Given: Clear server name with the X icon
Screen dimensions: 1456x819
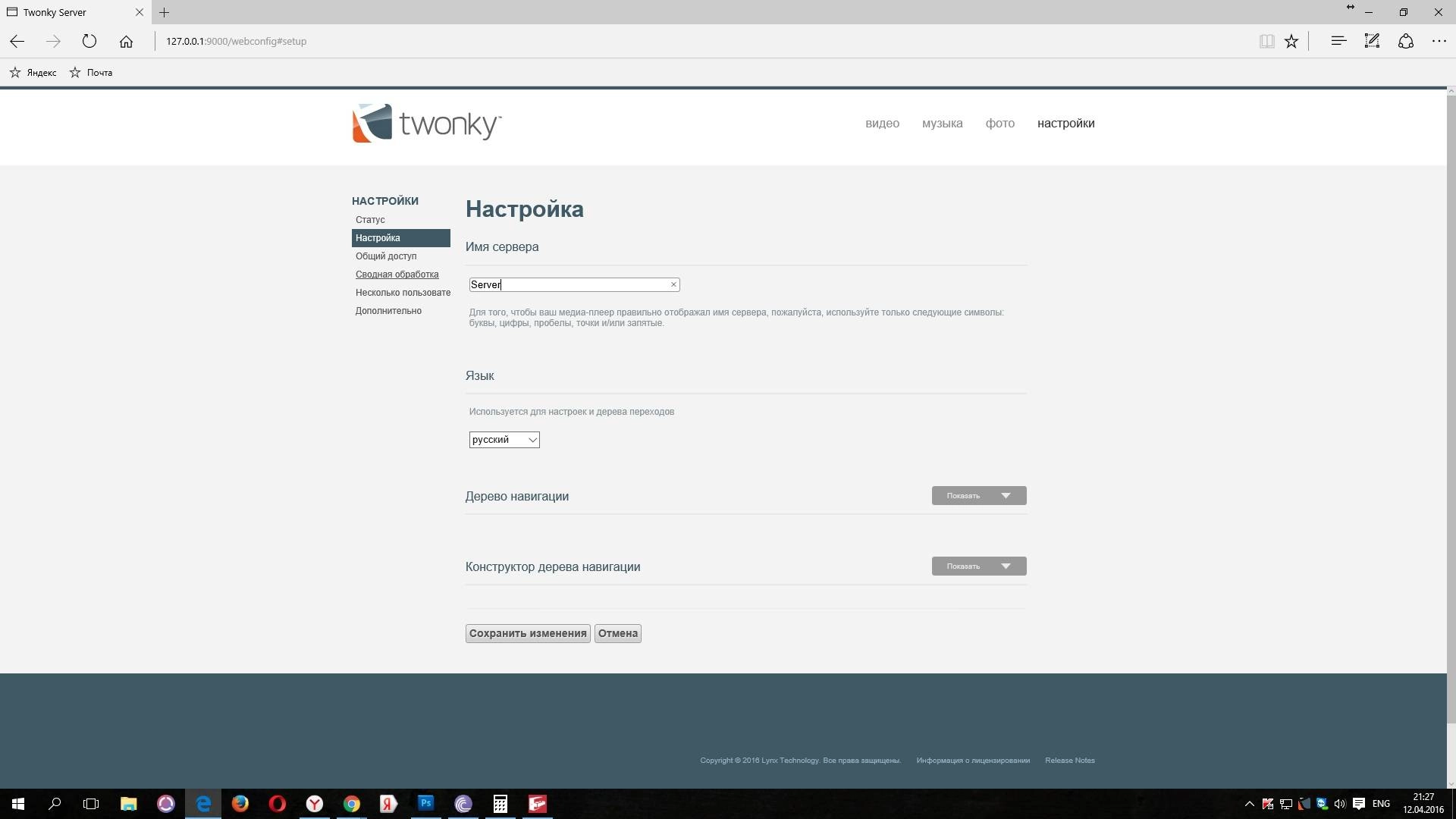Looking at the screenshot, I should (673, 284).
